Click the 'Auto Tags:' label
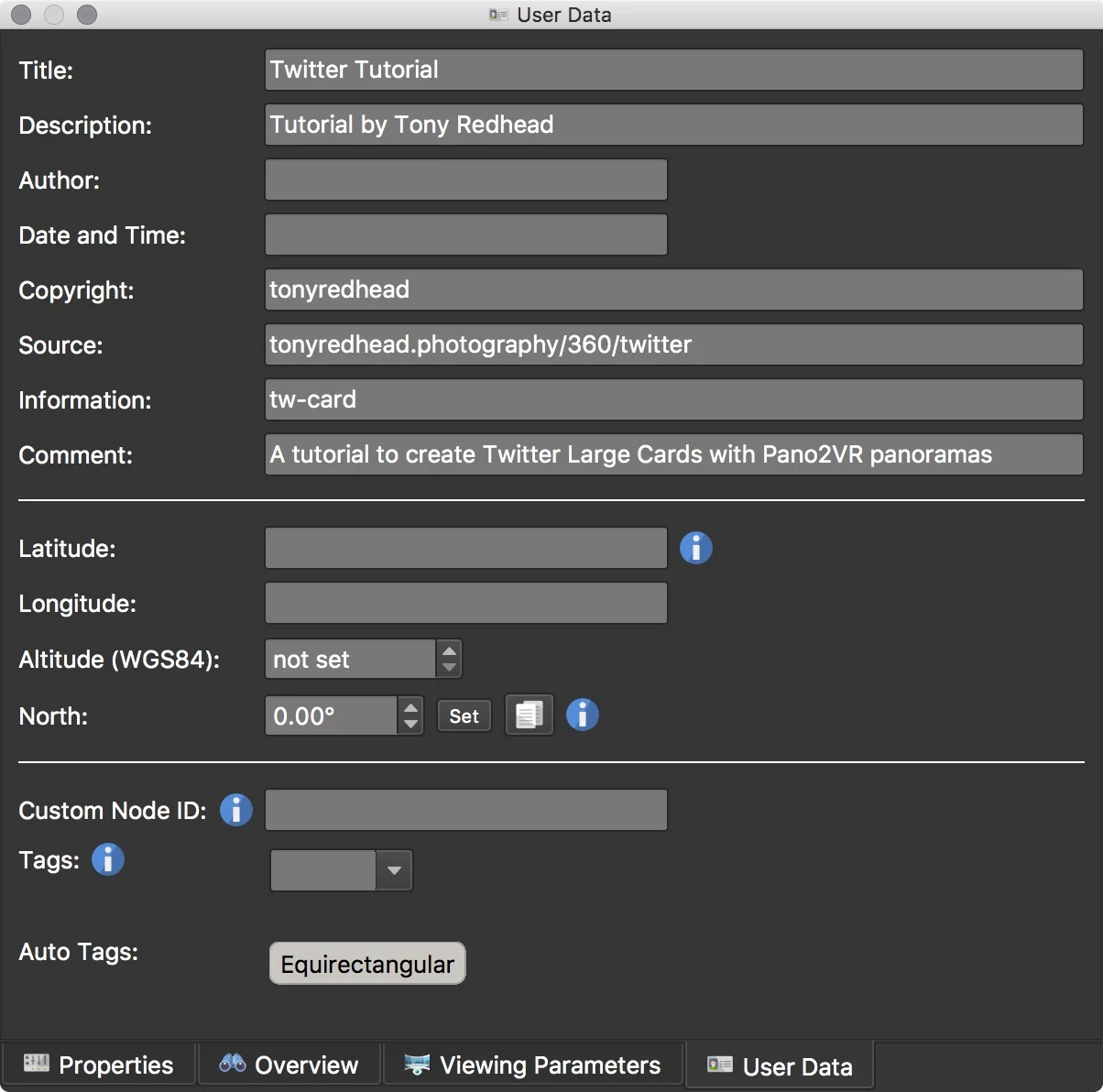The image size is (1103, 1092). point(79,952)
